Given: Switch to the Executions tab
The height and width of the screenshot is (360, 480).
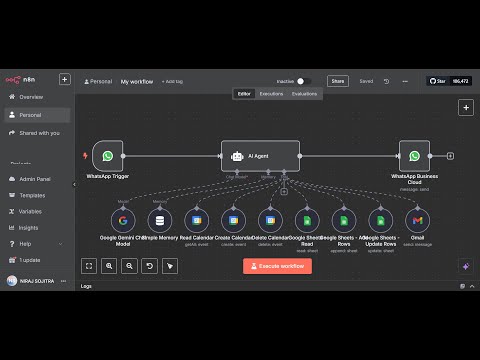Looking at the screenshot, I should 271,94.
